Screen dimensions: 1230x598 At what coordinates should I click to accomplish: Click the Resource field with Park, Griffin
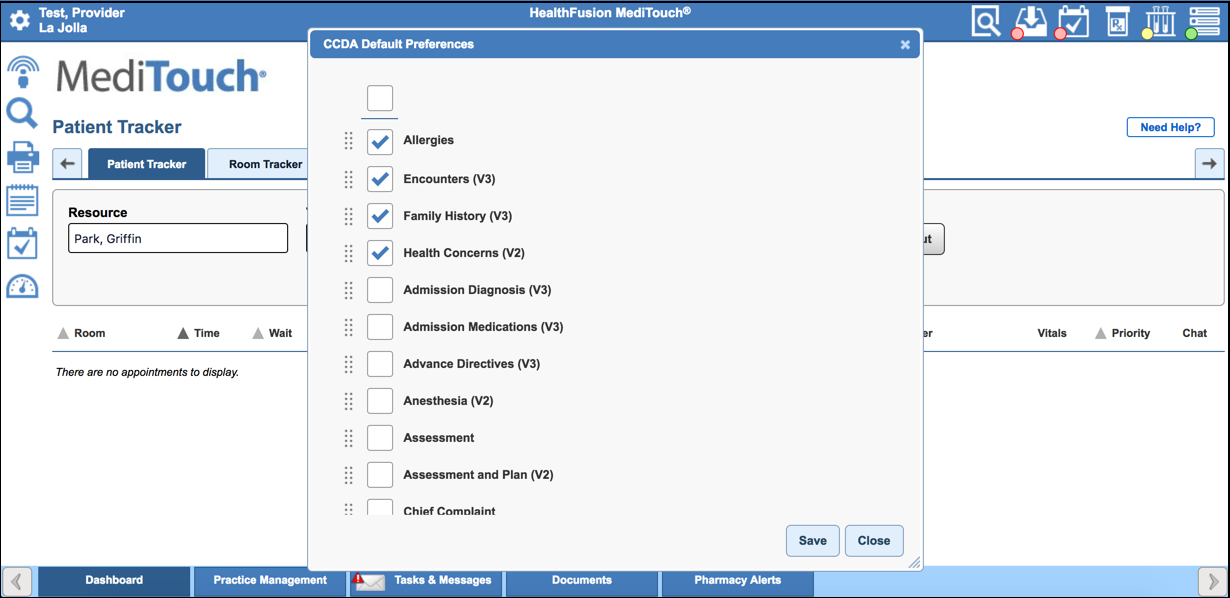pyautogui.click(x=178, y=239)
